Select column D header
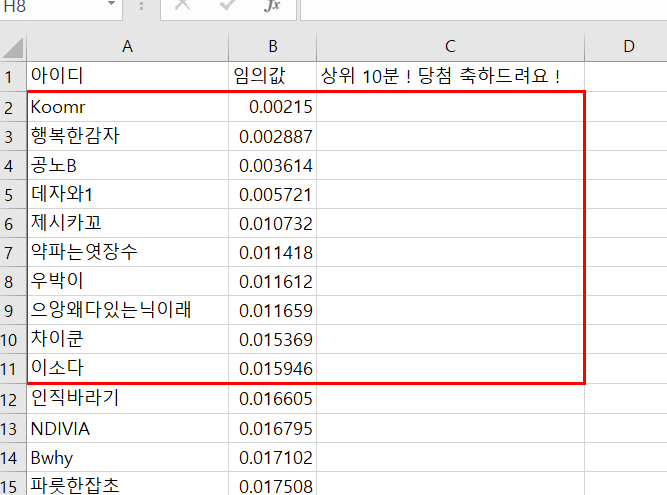 coord(627,46)
